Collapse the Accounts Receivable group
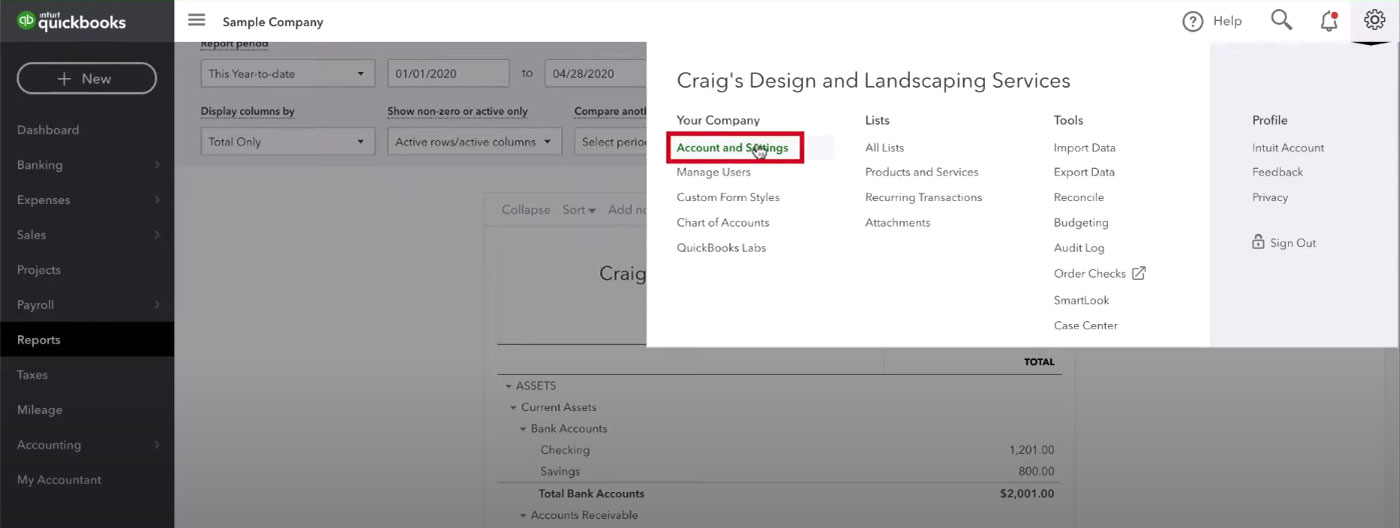Screen dimensions: 1400x528 522,515
